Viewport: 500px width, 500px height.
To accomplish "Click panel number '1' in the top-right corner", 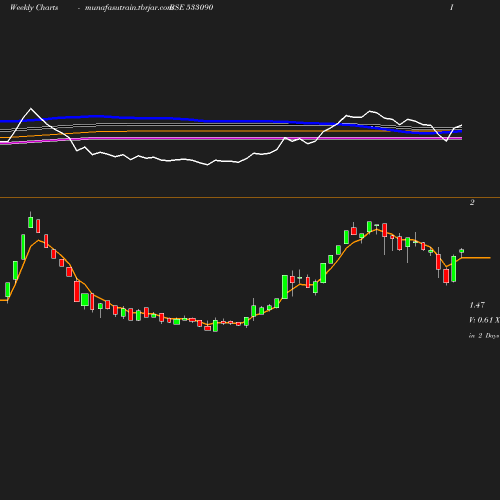I will click(x=452, y=8).
